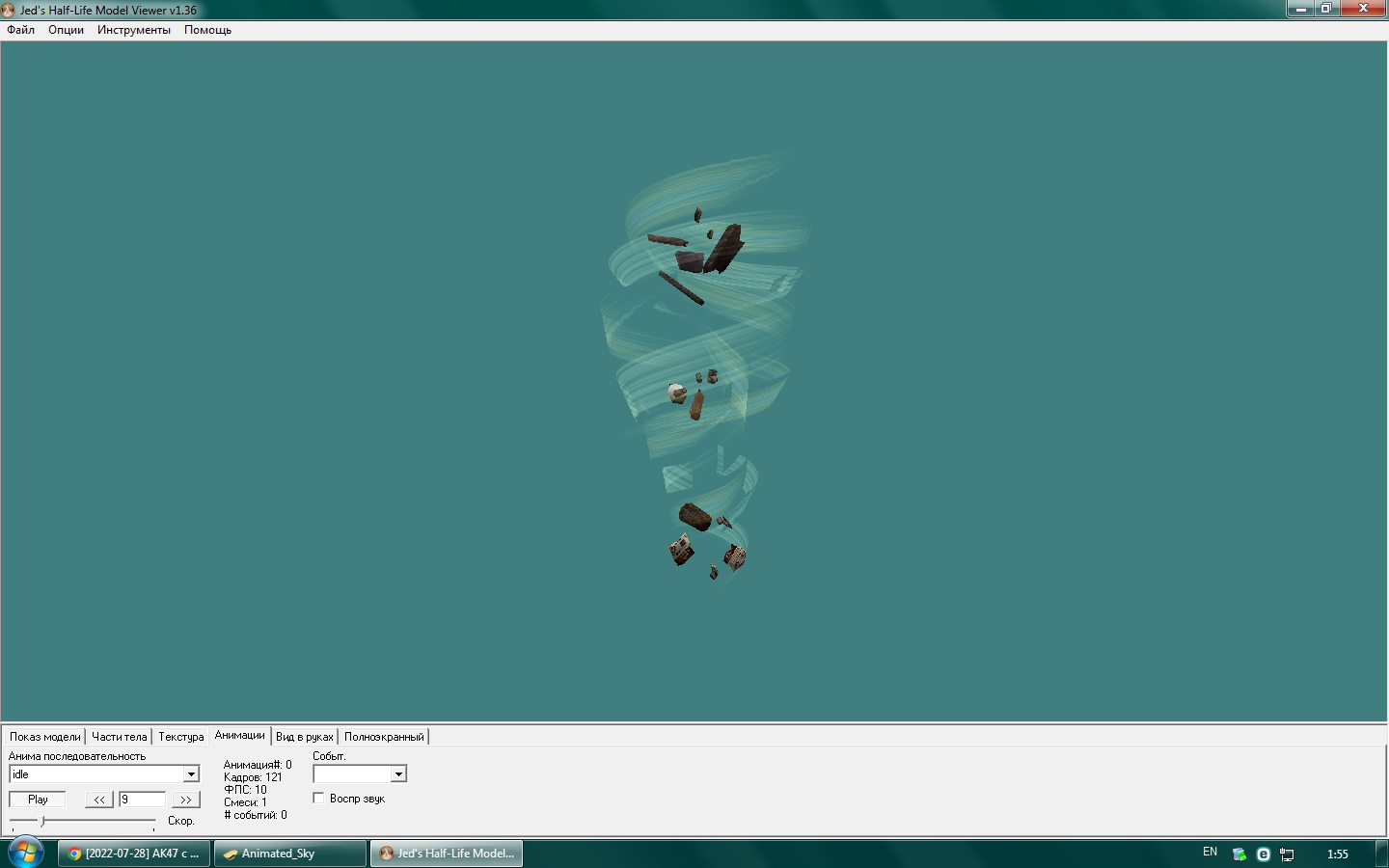Open the Windows Start button
The width and height of the screenshot is (1389, 868).
[26, 853]
